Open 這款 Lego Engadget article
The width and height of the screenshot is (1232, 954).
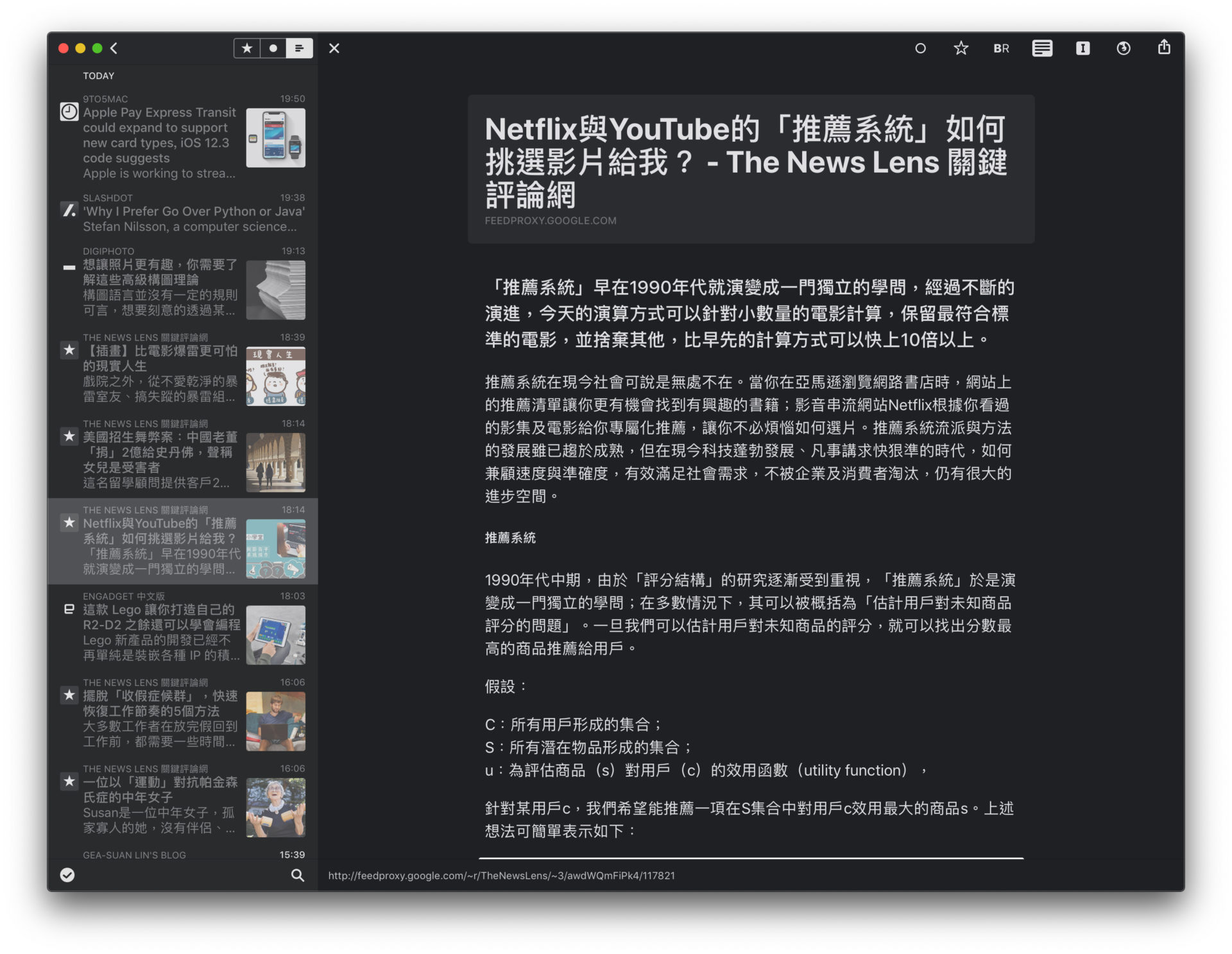(183, 627)
